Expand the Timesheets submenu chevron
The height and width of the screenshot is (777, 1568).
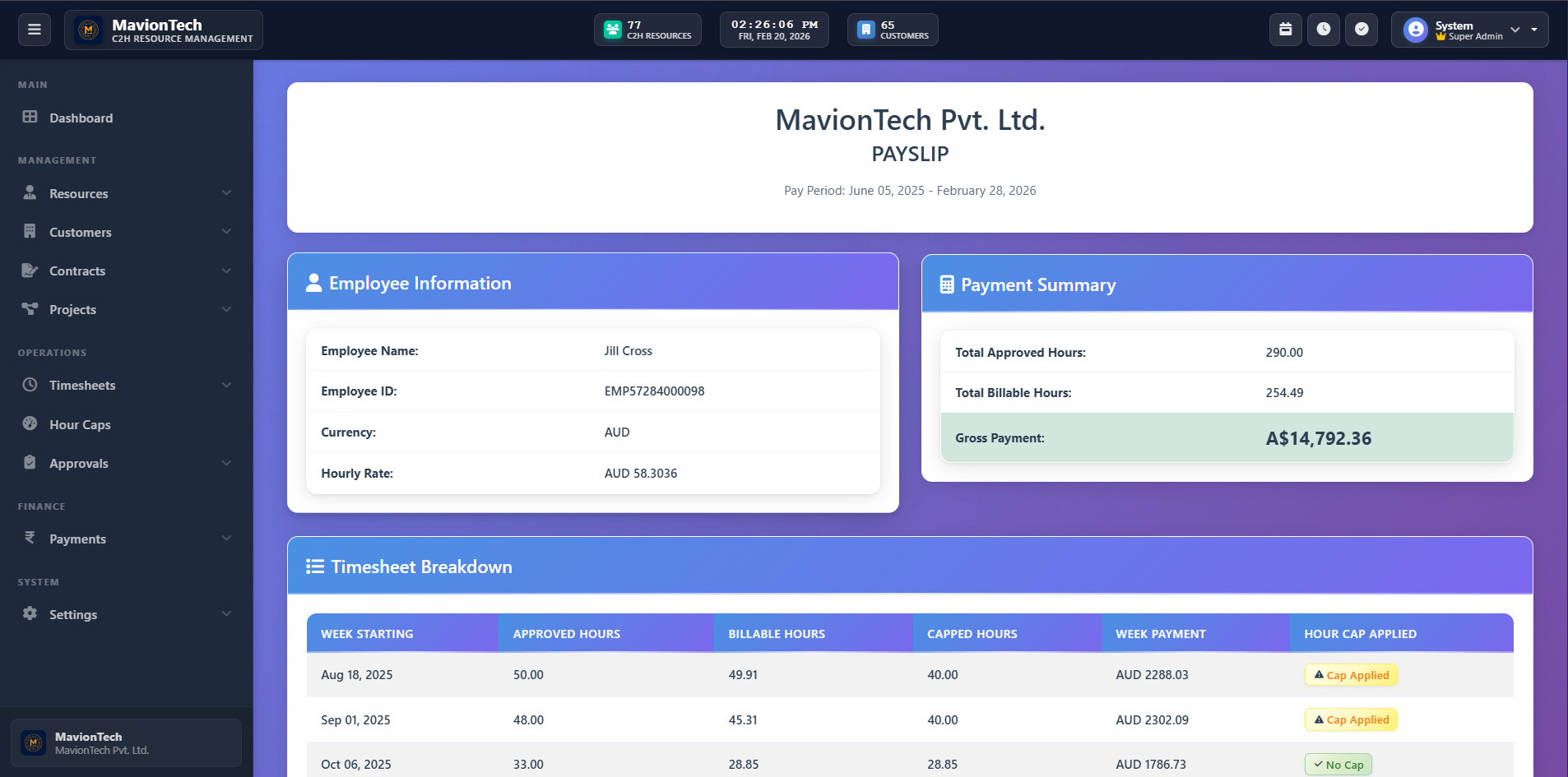coord(226,385)
